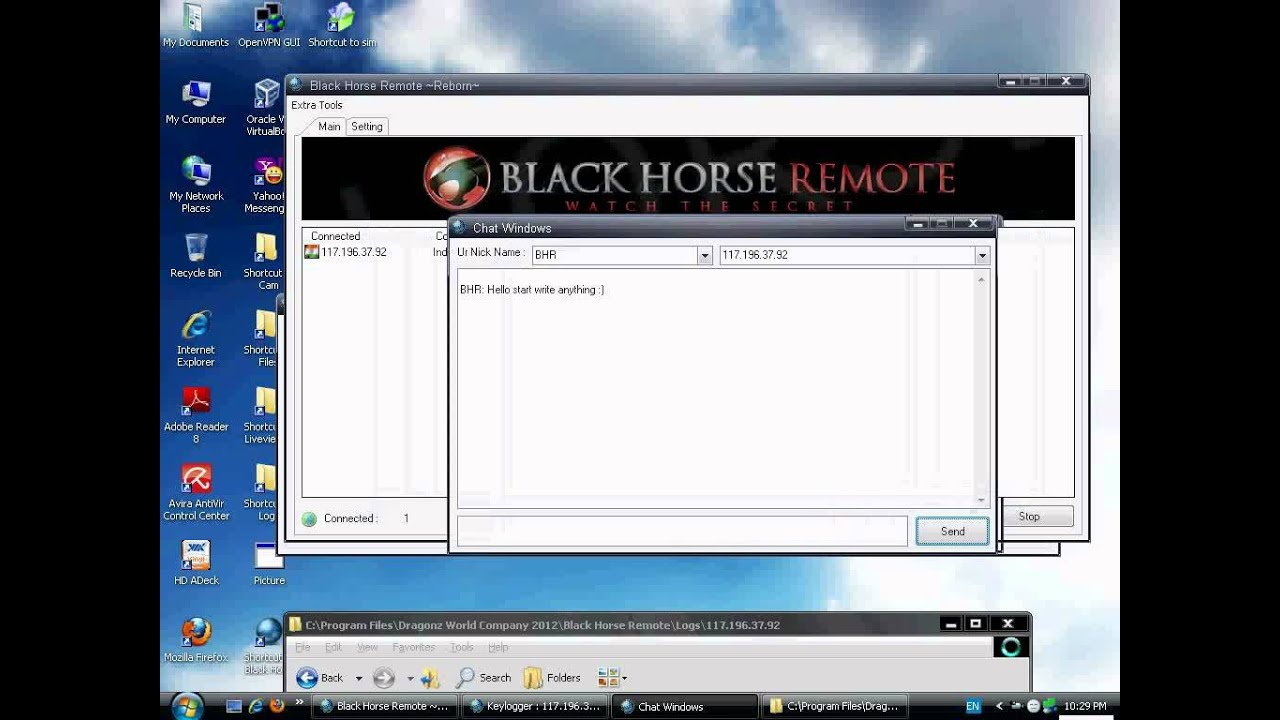The width and height of the screenshot is (1280, 720).
Task: Open the Edit menu in Explorer
Action: click(x=333, y=647)
